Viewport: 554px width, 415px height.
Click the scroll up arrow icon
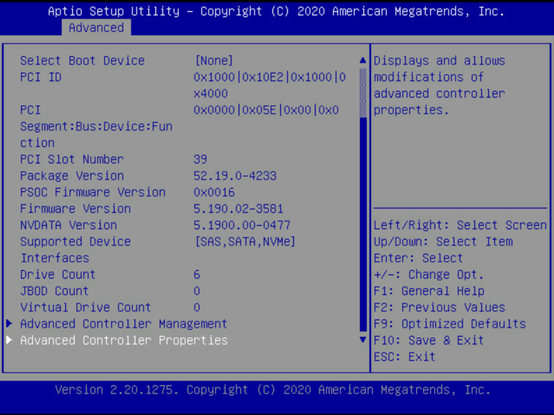click(363, 60)
